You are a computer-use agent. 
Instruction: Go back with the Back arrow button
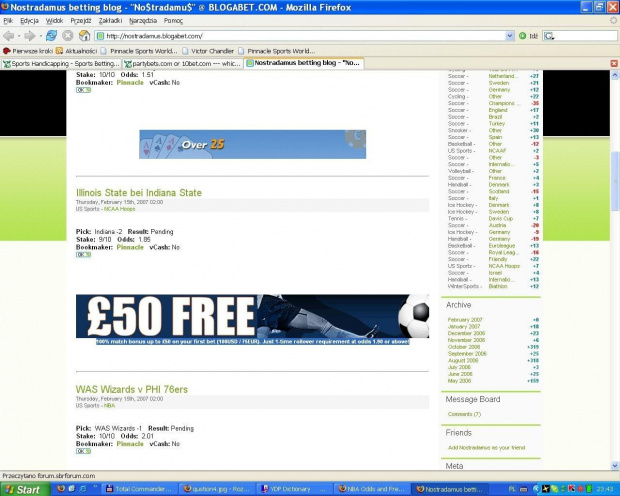pyautogui.click(x=8, y=36)
